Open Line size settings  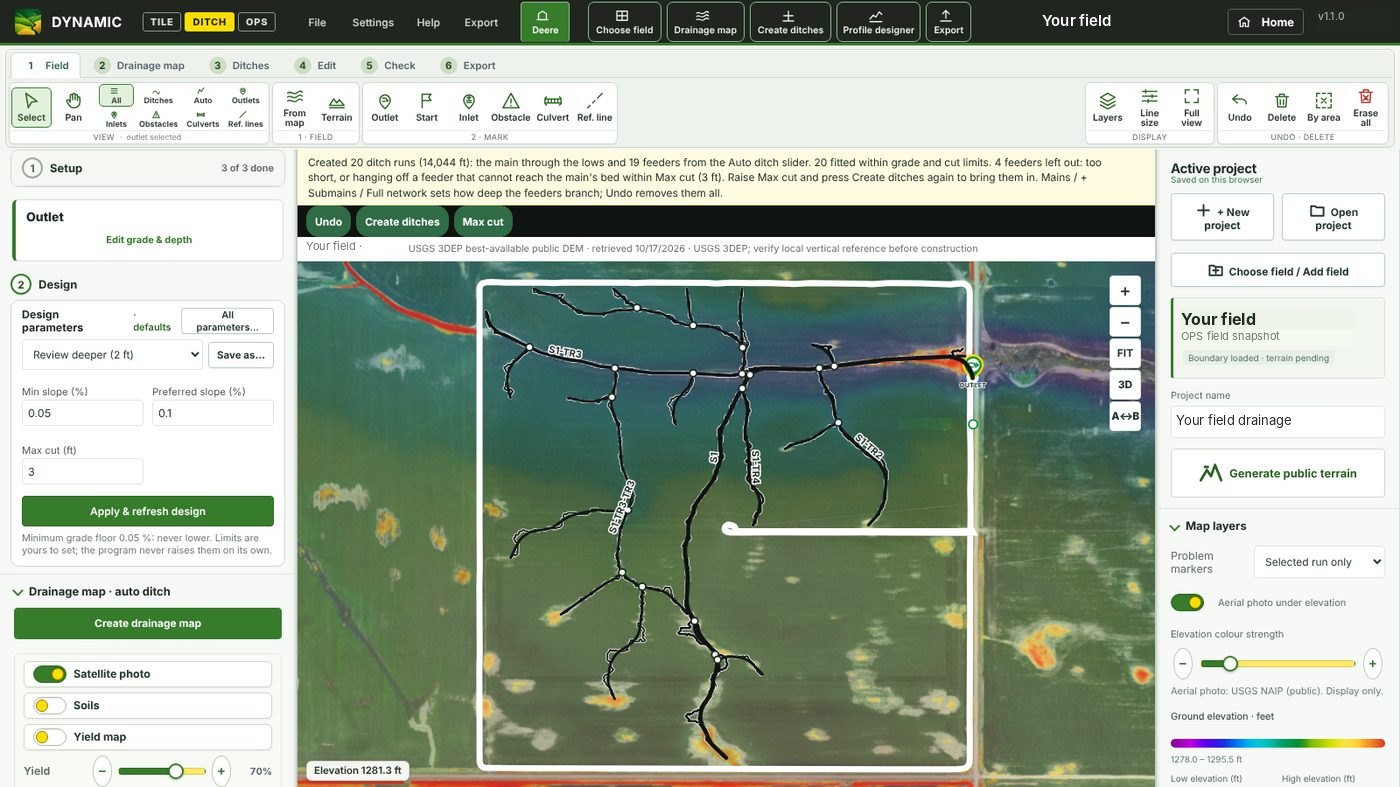click(1150, 107)
